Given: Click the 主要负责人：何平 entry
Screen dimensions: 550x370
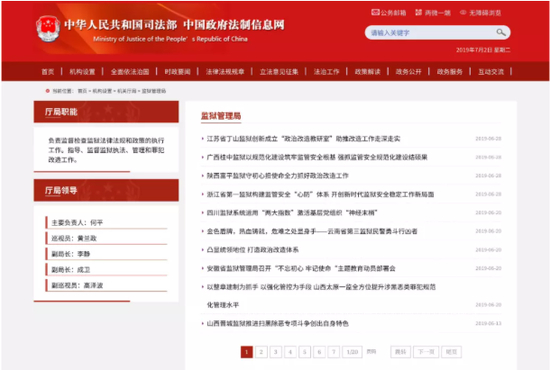Looking at the screenshot, I should tap(107, 222).
